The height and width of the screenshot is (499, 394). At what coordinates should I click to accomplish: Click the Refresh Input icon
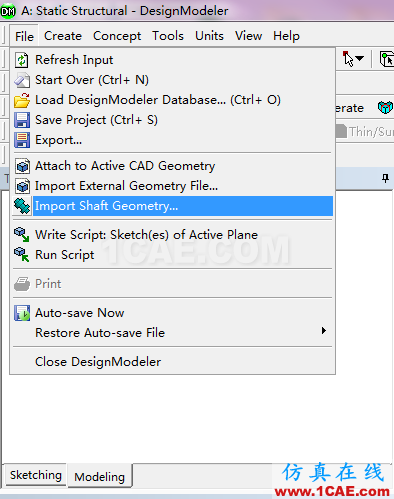pyautogui.click(x=22, y=60)
